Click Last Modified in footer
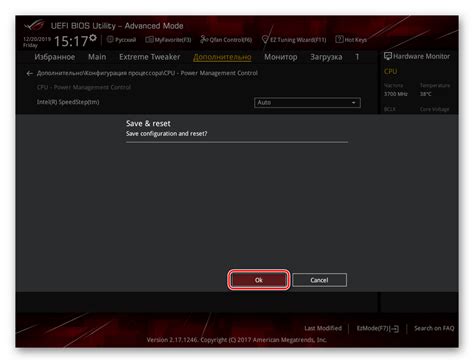The height and width of the screenshot is (363, 474). point(323,328)
